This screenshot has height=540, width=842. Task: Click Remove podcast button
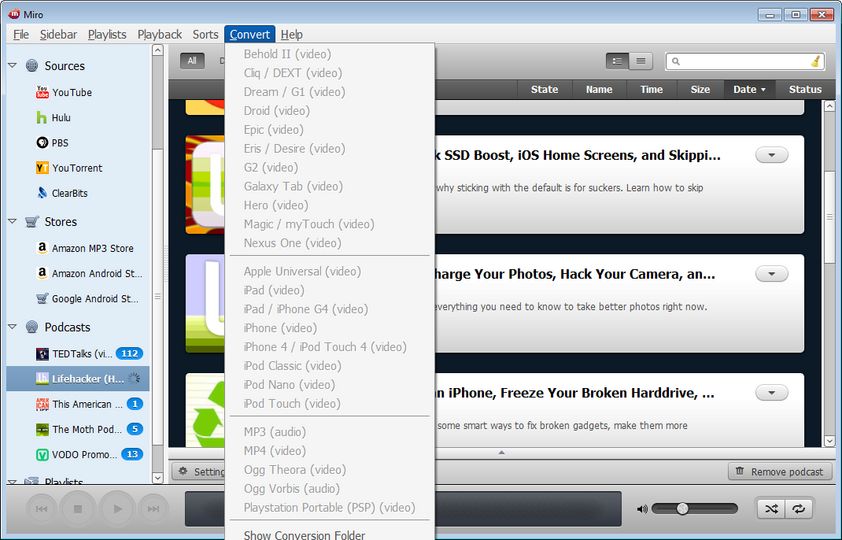pyautogui.click(x=780, y=471)
